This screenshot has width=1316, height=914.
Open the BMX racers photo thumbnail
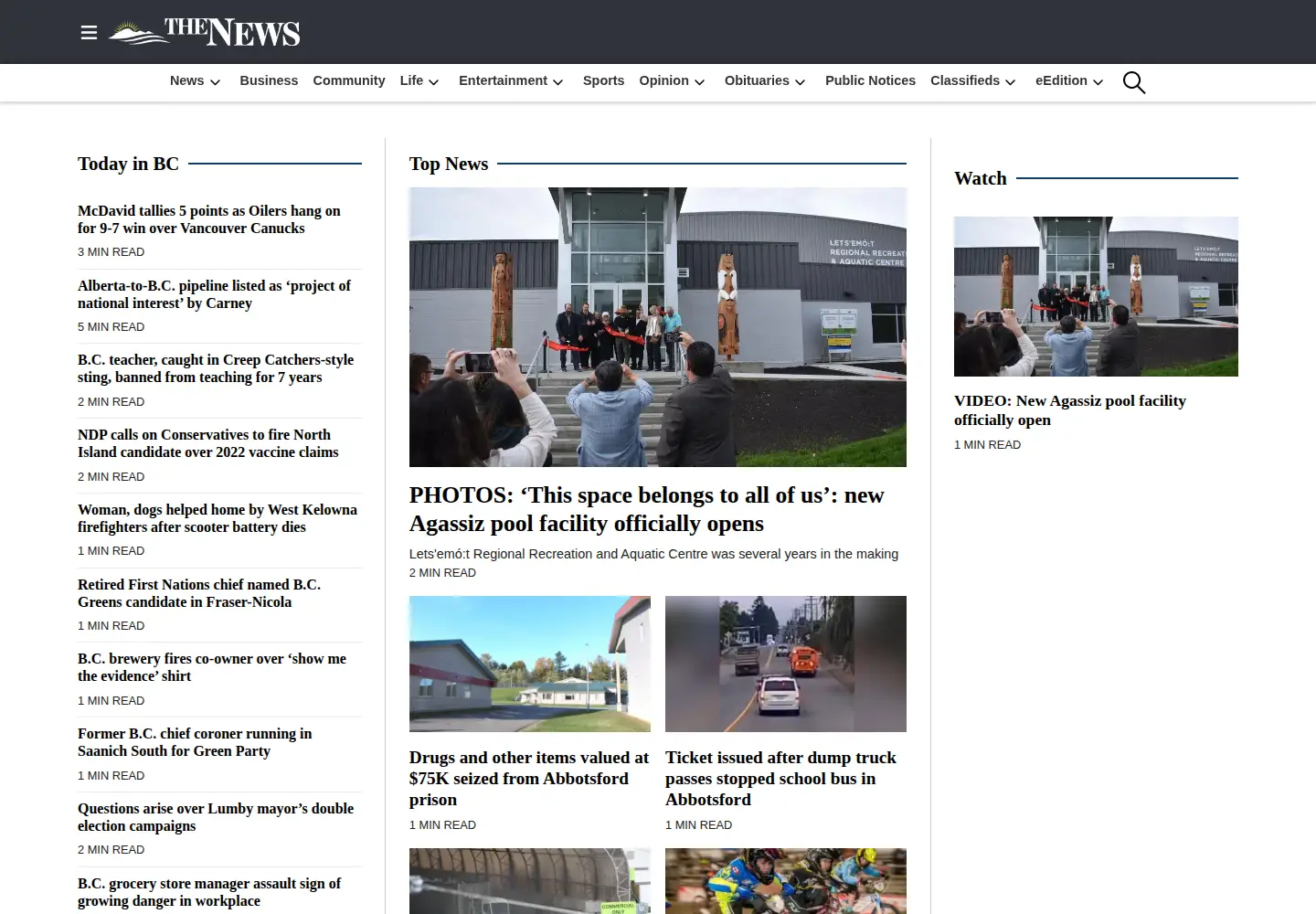(786, 881)
